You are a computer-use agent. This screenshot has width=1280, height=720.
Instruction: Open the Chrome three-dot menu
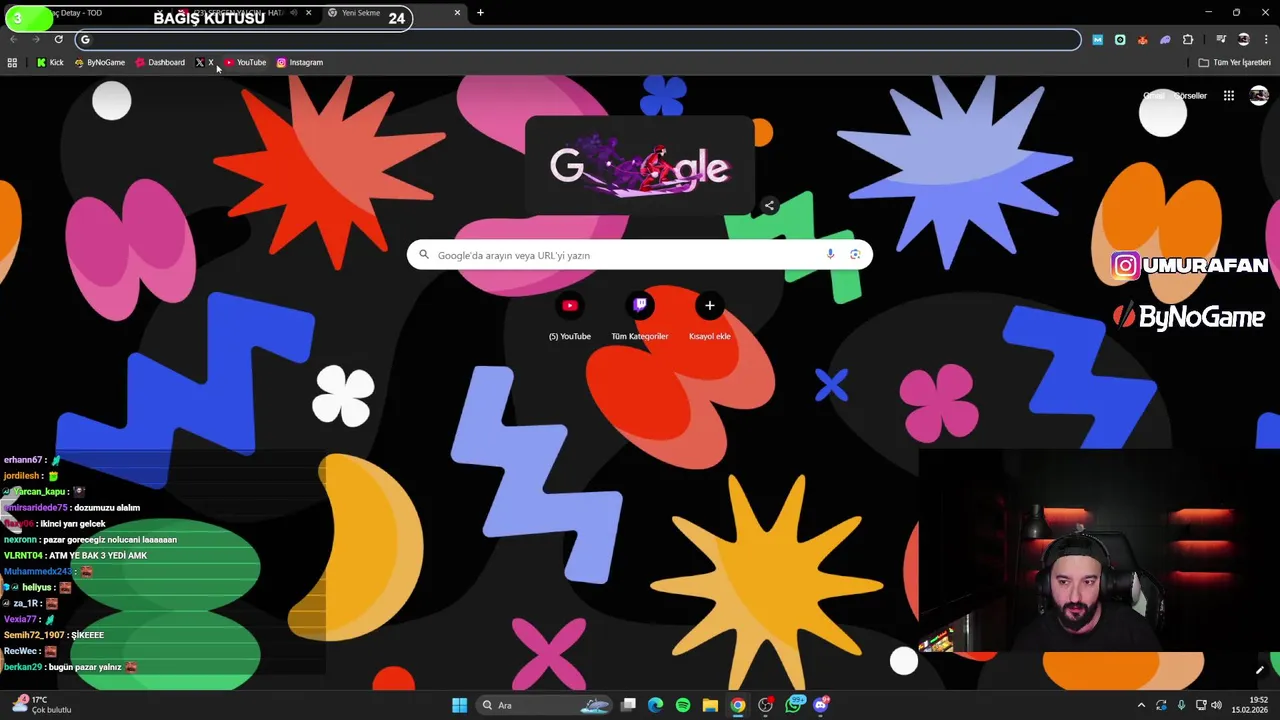[x=1266, y=40]
